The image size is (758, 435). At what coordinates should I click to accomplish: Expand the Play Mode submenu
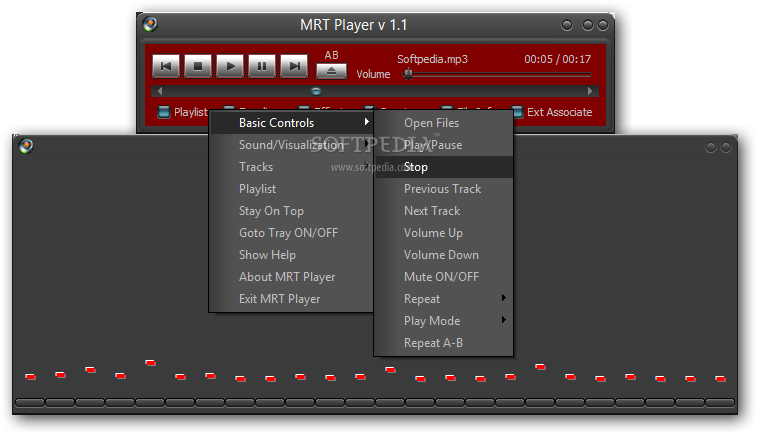pyautogui.click(x=444, y=320)
